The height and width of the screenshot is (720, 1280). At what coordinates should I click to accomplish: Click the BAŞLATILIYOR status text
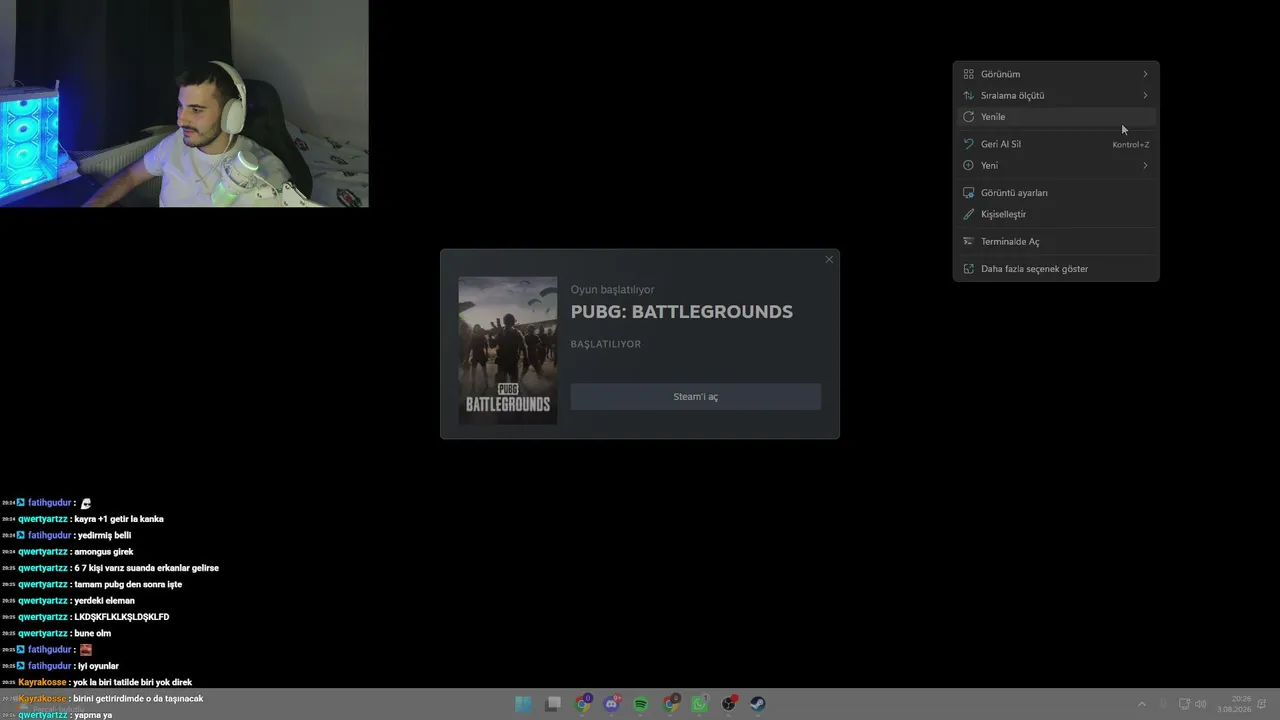pos(606,344)
